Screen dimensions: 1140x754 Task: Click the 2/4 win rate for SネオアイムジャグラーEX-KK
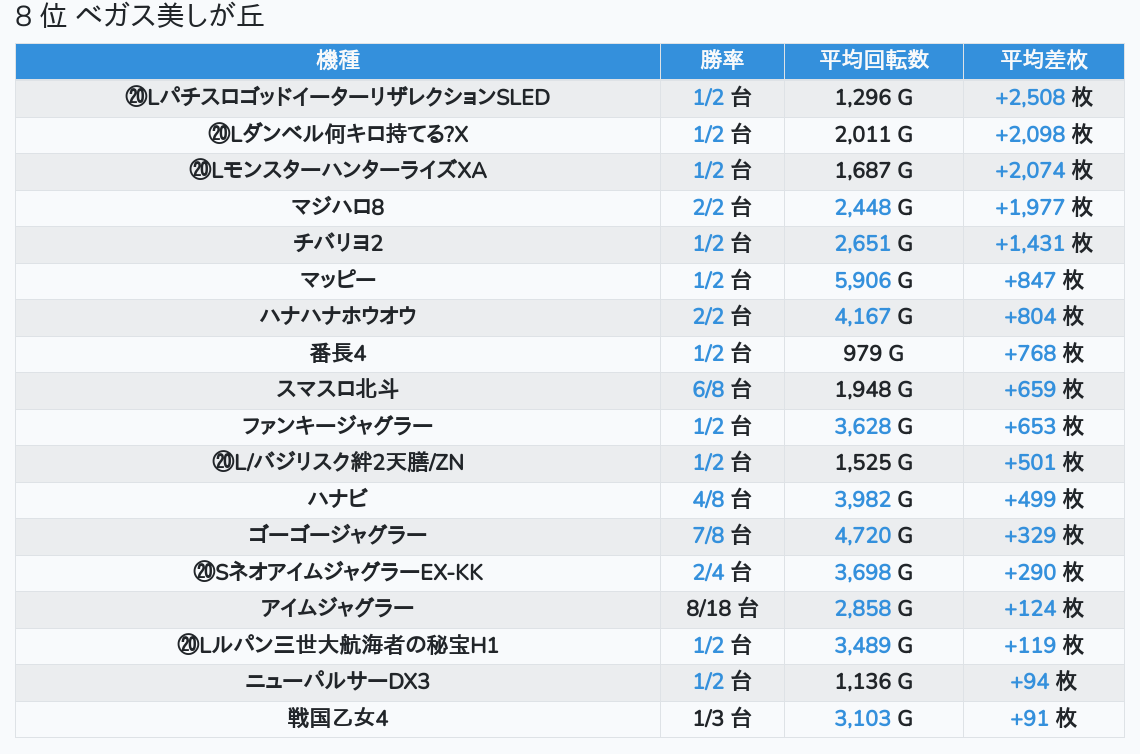click(708, 572)
